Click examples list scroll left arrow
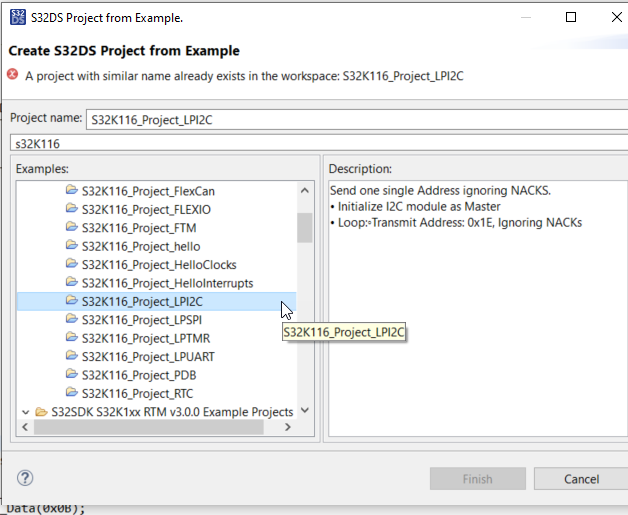 [x=25, y=427]
